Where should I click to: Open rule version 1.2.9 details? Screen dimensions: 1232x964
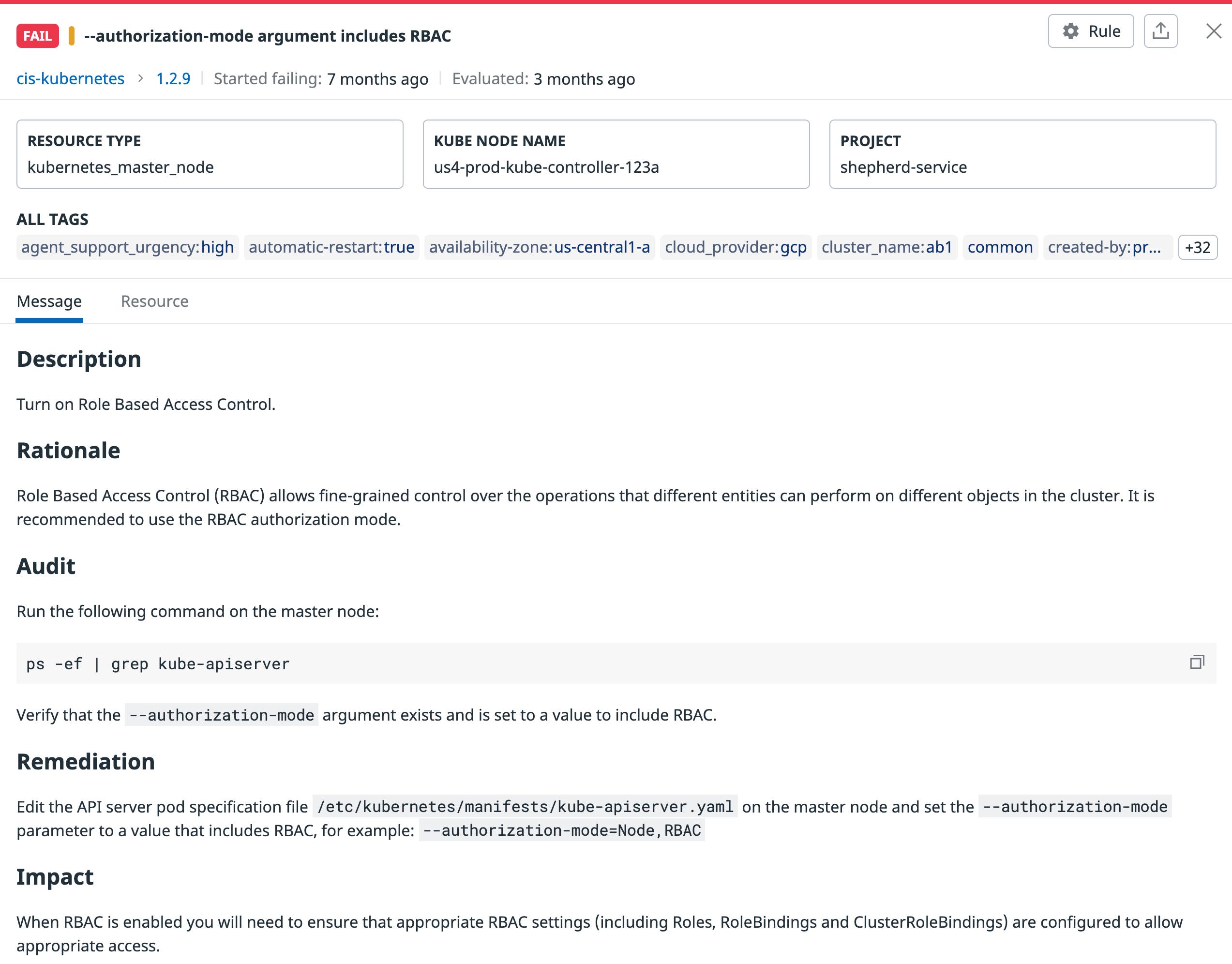[173, 79]
